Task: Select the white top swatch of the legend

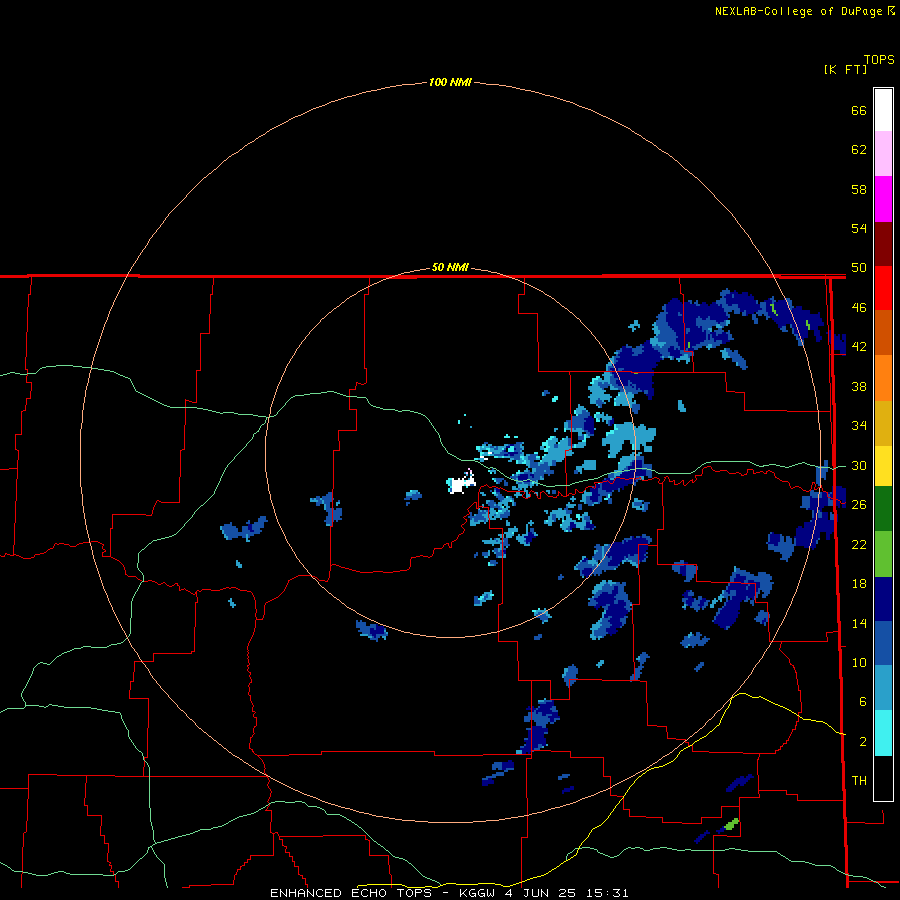Action: (x=883, y=110)
